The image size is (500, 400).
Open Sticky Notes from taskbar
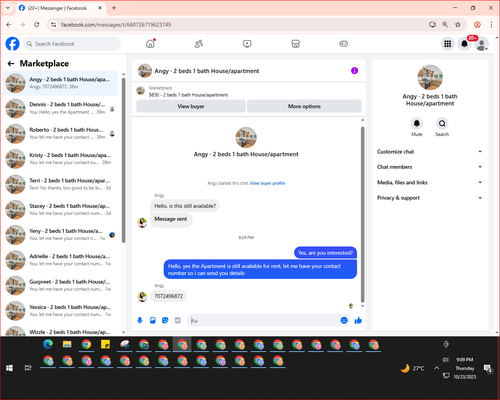click(x=106, y=344)
